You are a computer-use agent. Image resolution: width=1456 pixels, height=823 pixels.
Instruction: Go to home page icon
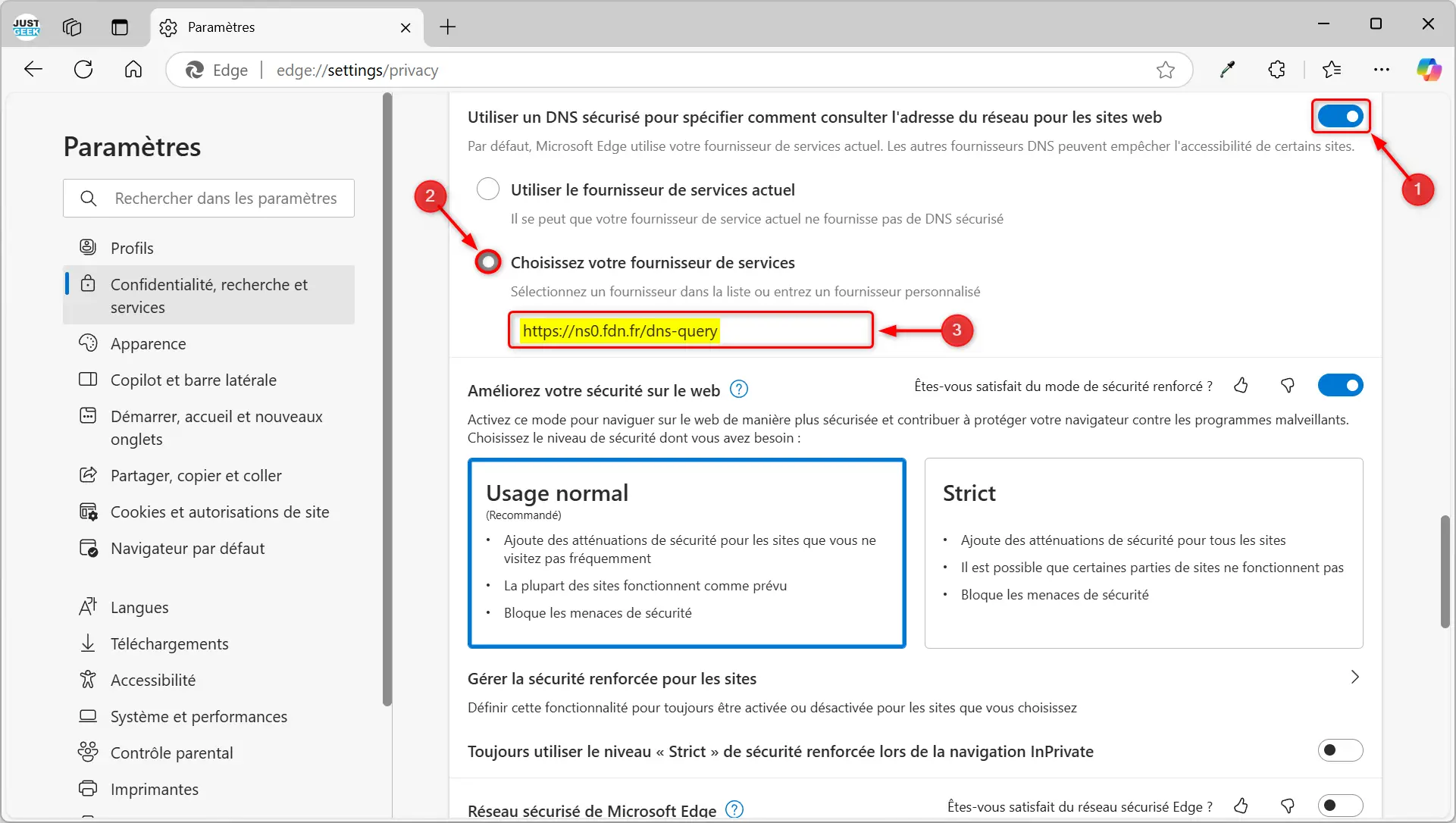133,70
